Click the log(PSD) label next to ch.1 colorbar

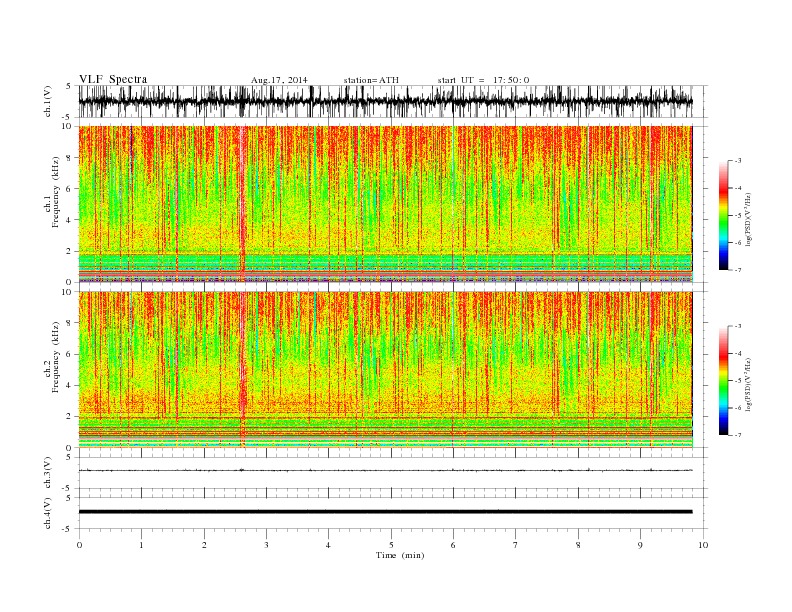click(x=749, y=219)
